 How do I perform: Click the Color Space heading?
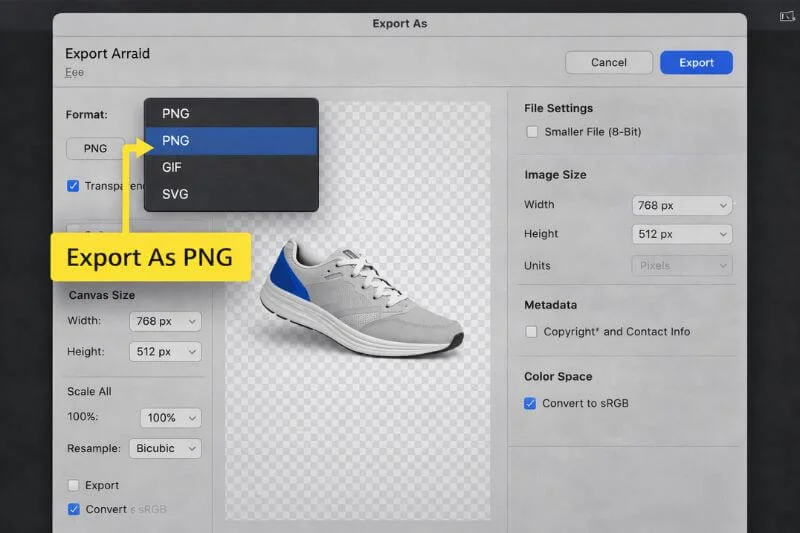point(558,376)
